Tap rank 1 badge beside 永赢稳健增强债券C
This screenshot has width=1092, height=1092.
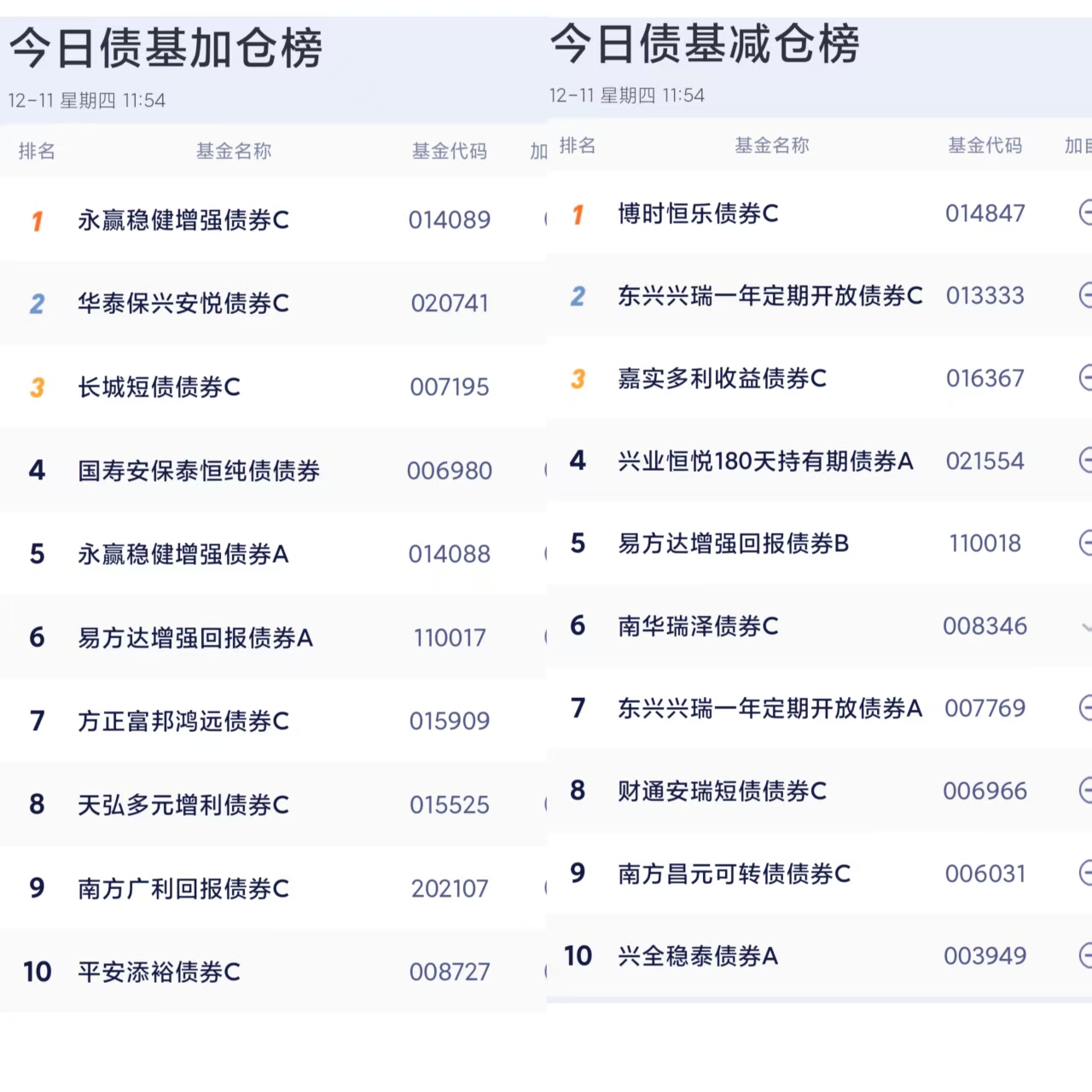37,222
